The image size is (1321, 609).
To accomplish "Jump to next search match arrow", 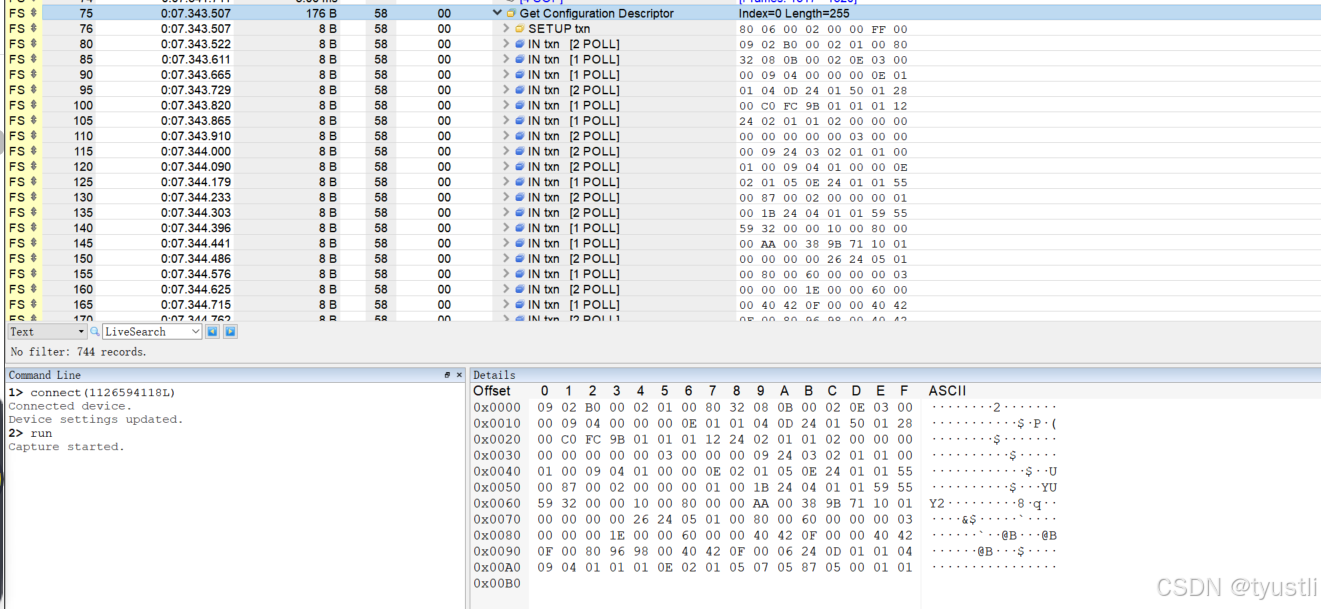I will [x=230, y=331].
